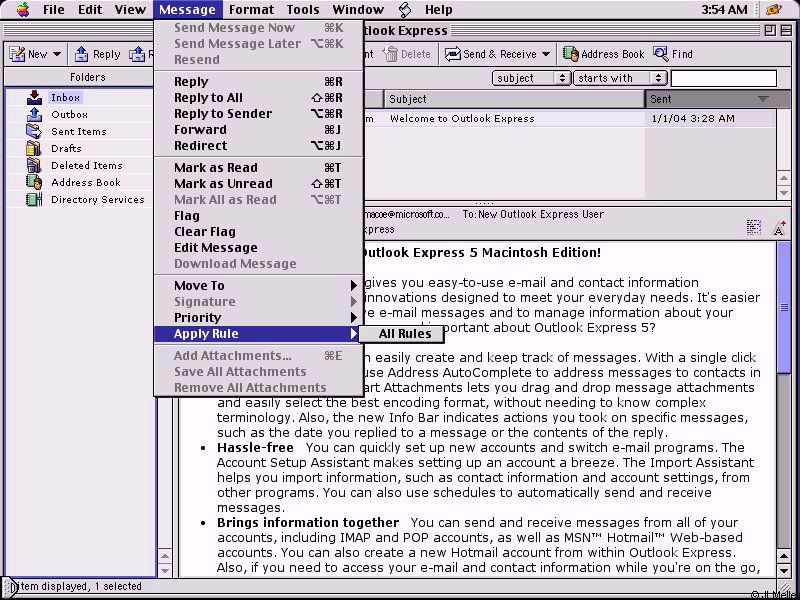Open the Format menu
The width and height of the screenshot is (800, 600).
[x=252, y=9]
